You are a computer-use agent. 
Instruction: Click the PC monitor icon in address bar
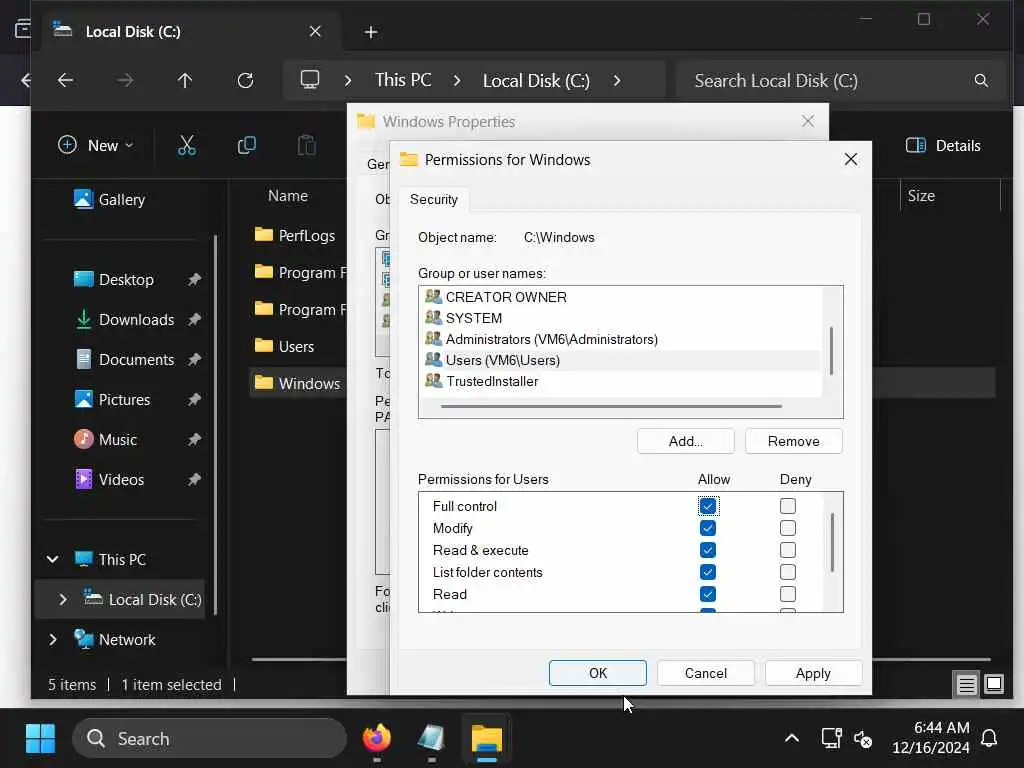(310, 80)
